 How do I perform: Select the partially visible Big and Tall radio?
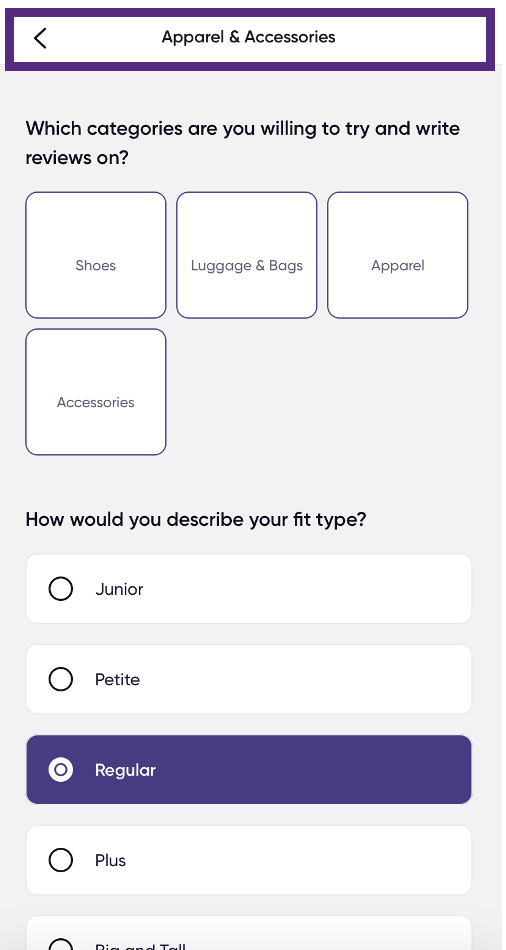coord(61,945)
